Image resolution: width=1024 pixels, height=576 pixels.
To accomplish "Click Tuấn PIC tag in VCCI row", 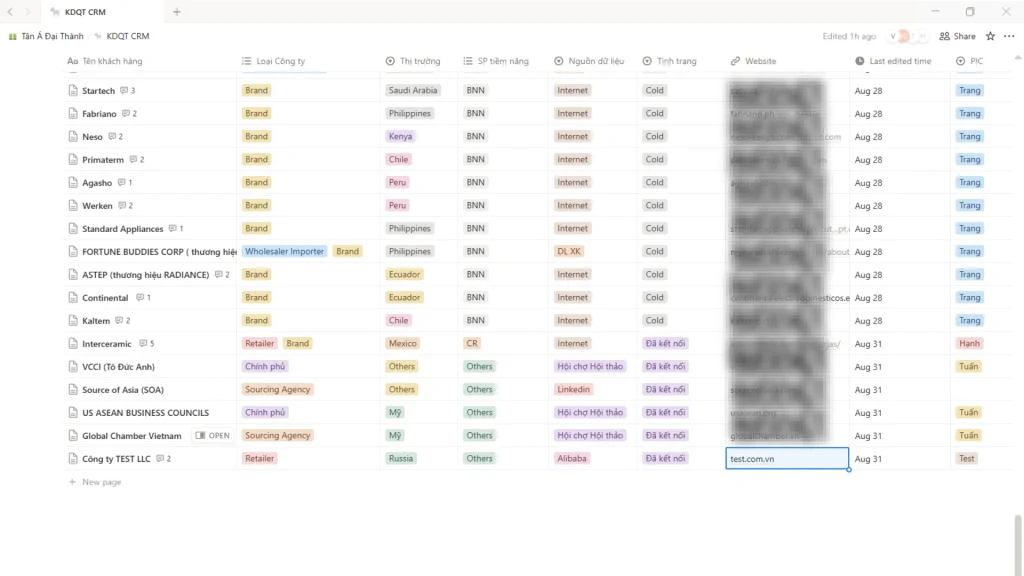I will point(968,366).
